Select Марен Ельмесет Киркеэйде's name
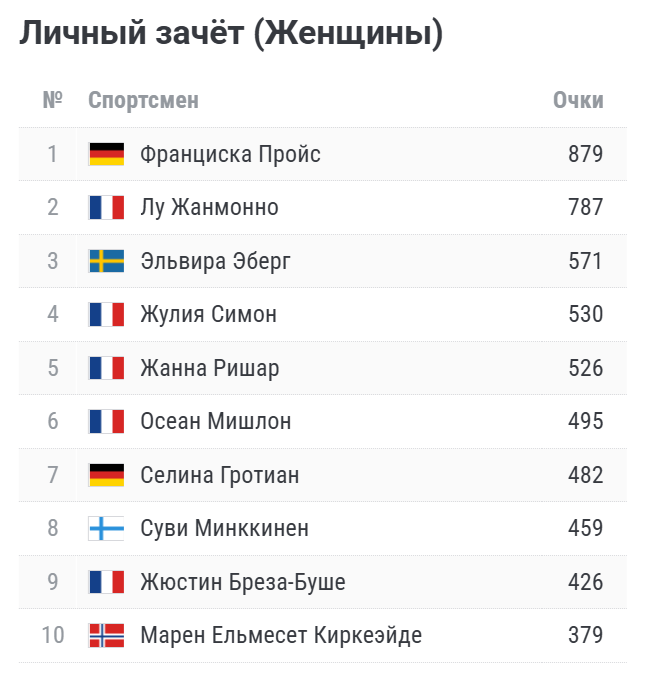 pos(281,635)
